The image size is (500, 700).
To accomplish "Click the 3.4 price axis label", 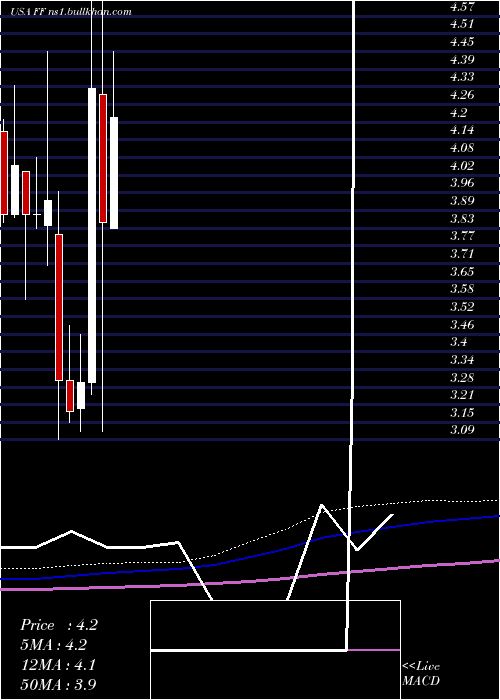I will pos(459,343).
